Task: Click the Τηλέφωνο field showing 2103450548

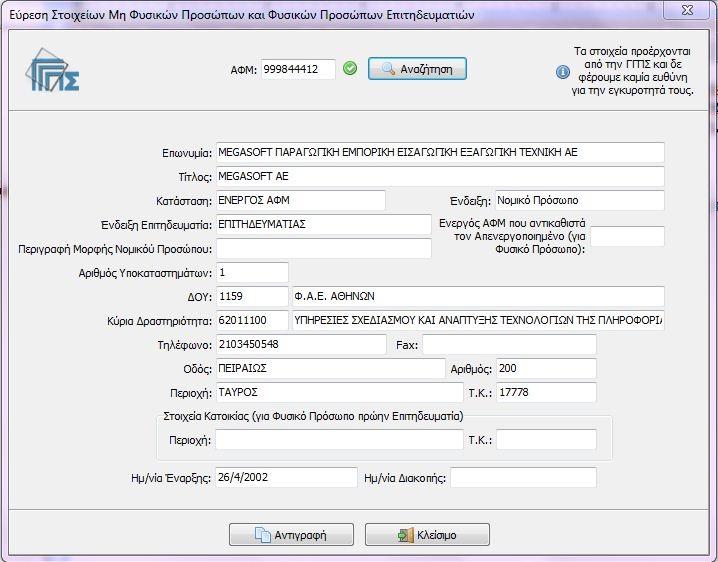Action: click(x=301, y=344)
